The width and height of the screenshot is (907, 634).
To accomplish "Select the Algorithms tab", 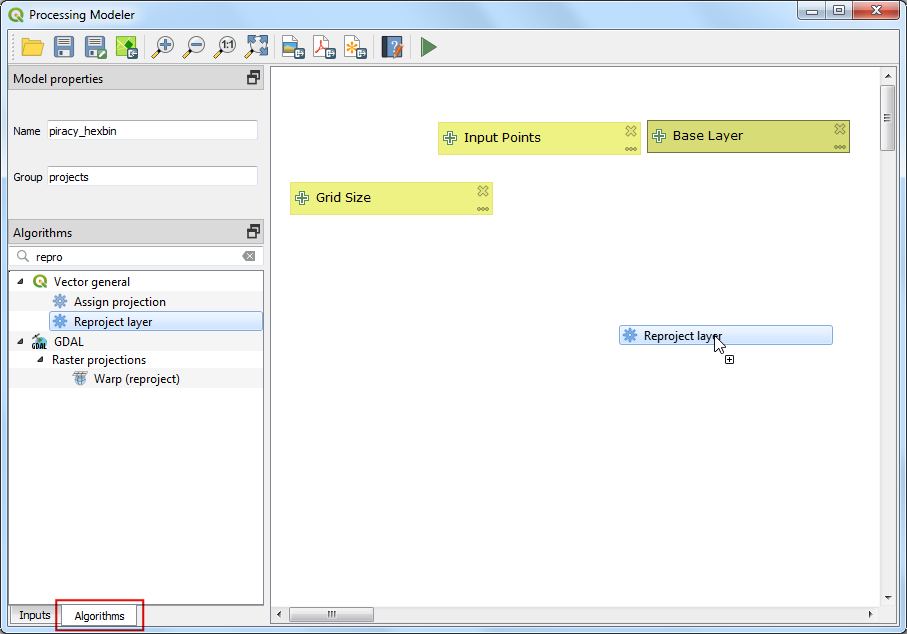I will (x=99, y=616).
